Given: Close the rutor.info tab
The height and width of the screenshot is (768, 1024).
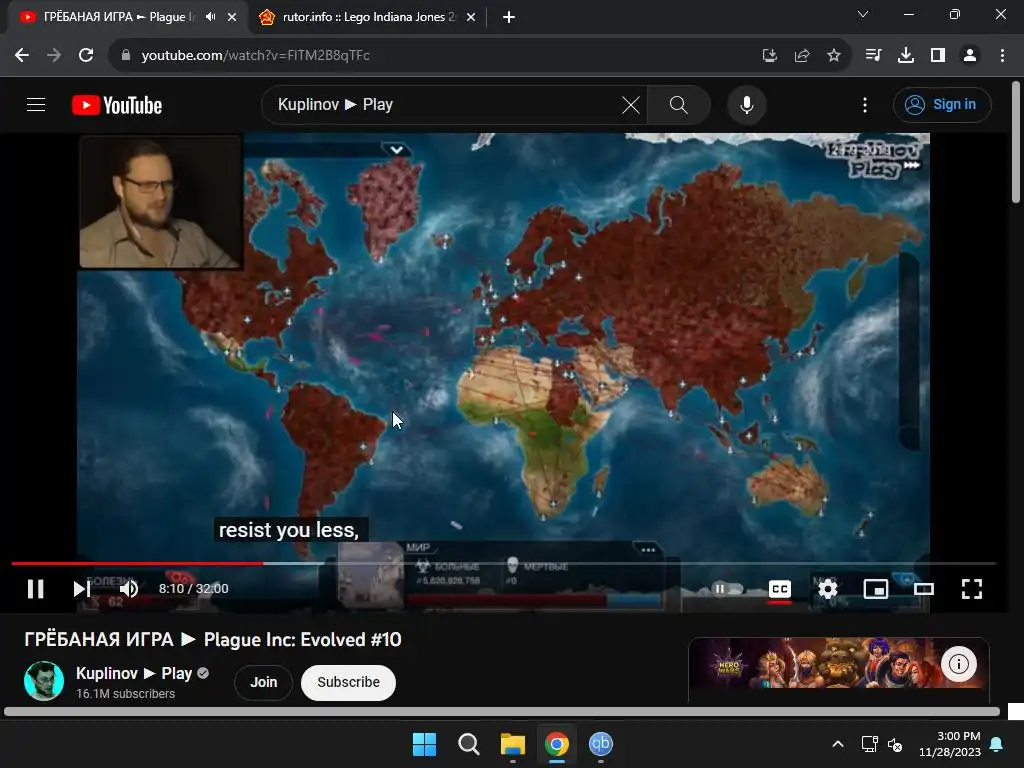Looking at the screenshot, I should 471,17.
